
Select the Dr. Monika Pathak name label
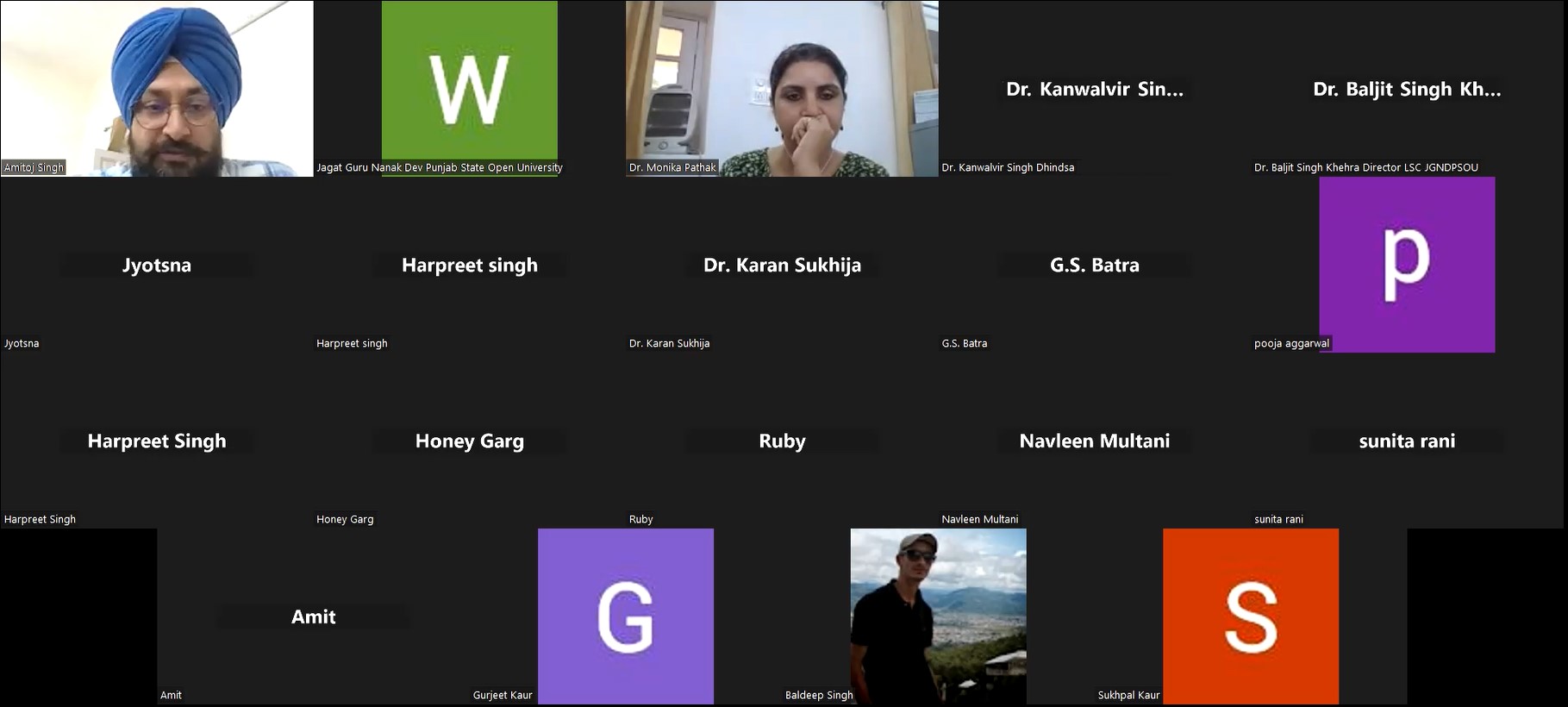coord(672,167)
